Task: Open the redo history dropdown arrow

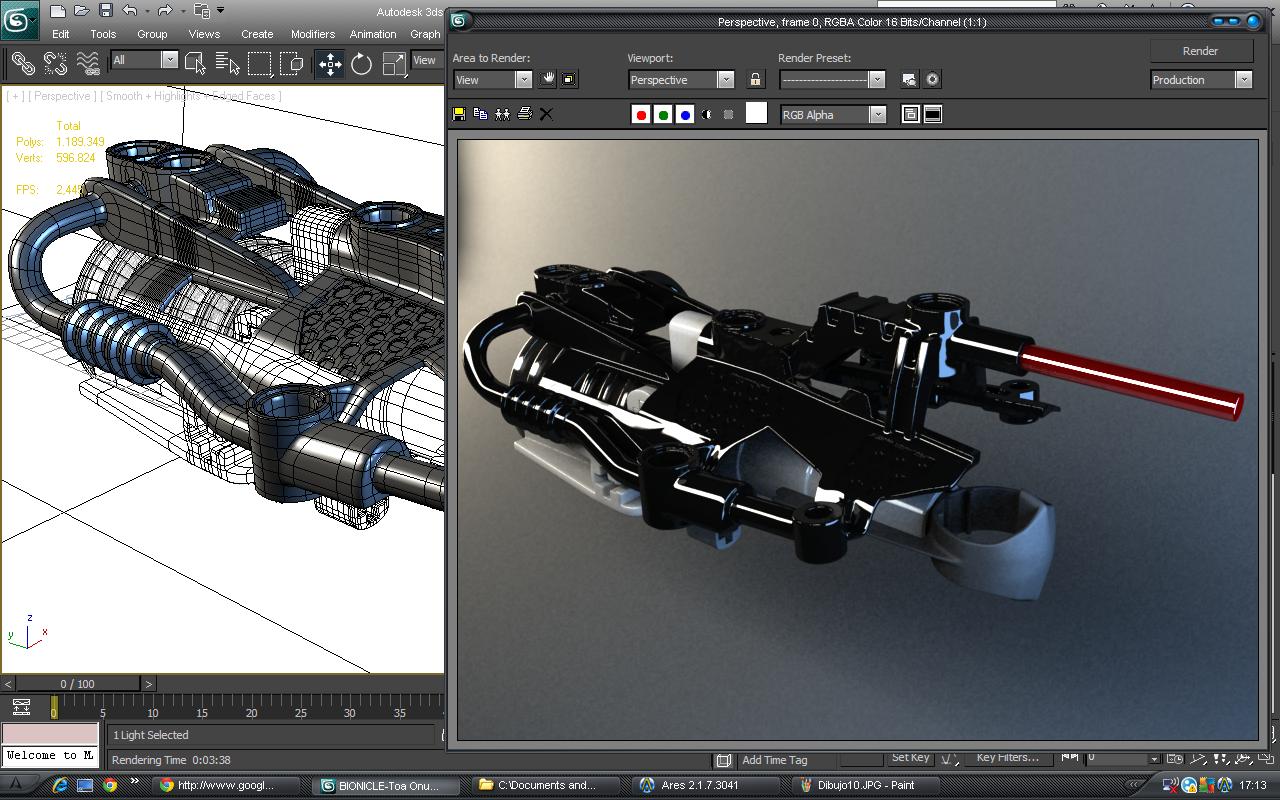Action: click(181, 11)
